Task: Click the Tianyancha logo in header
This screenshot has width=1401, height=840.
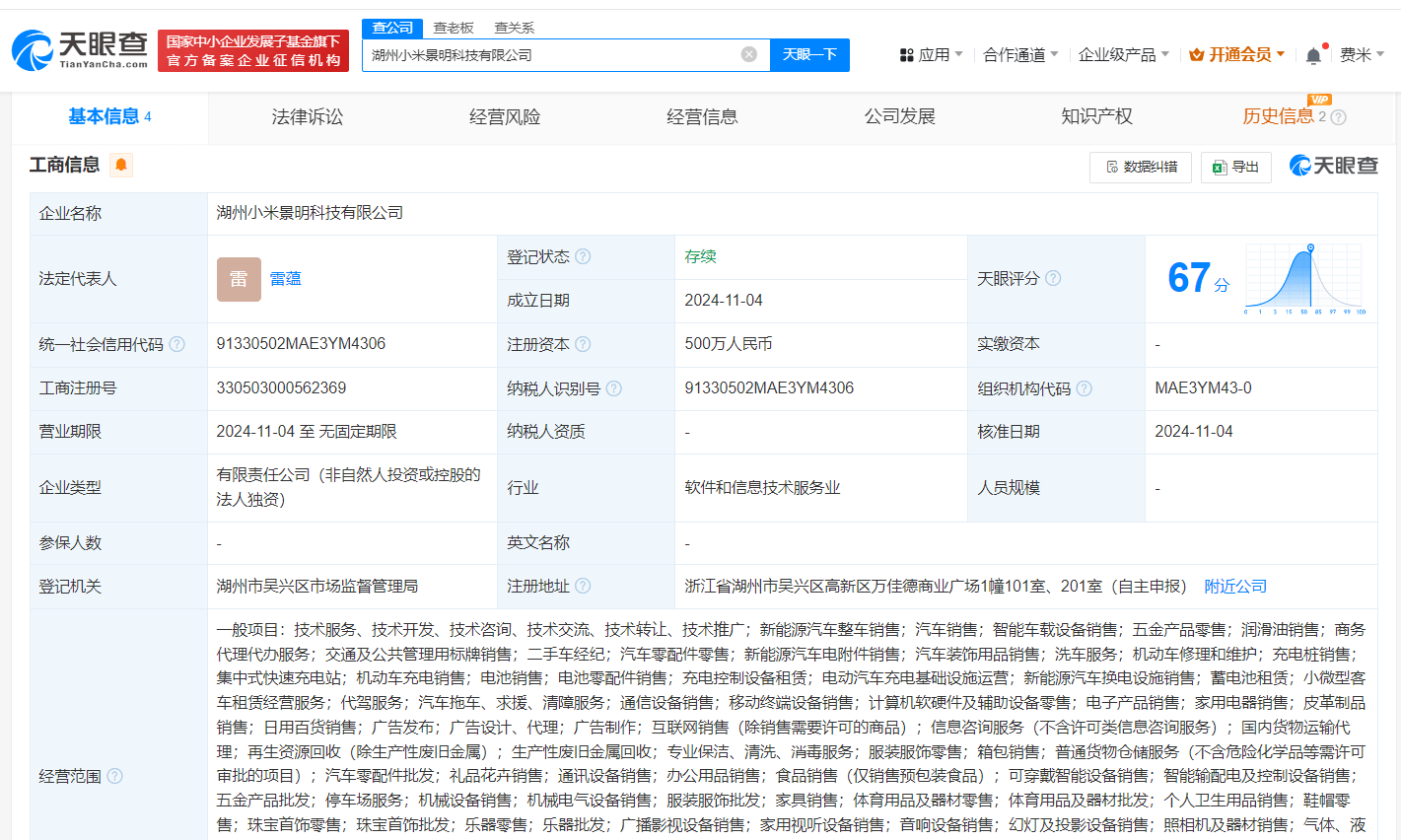Action: 80,49
